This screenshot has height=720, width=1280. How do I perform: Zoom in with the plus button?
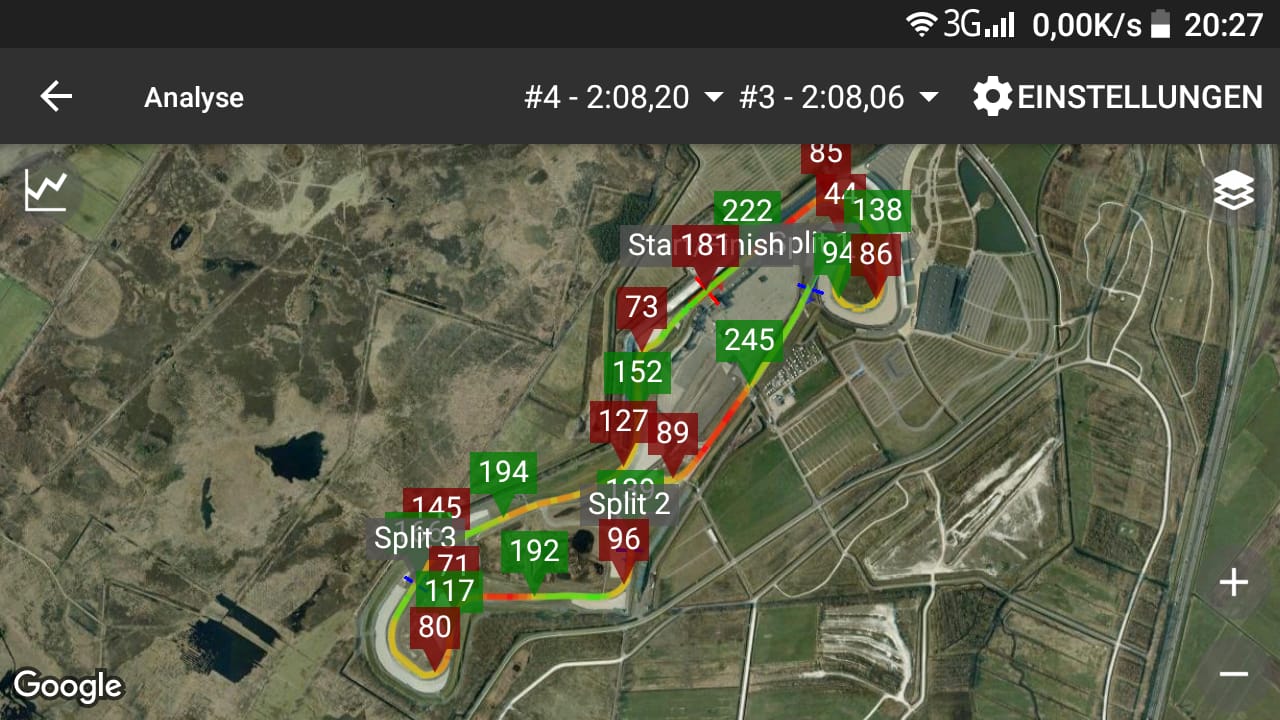coord(1233,583)
